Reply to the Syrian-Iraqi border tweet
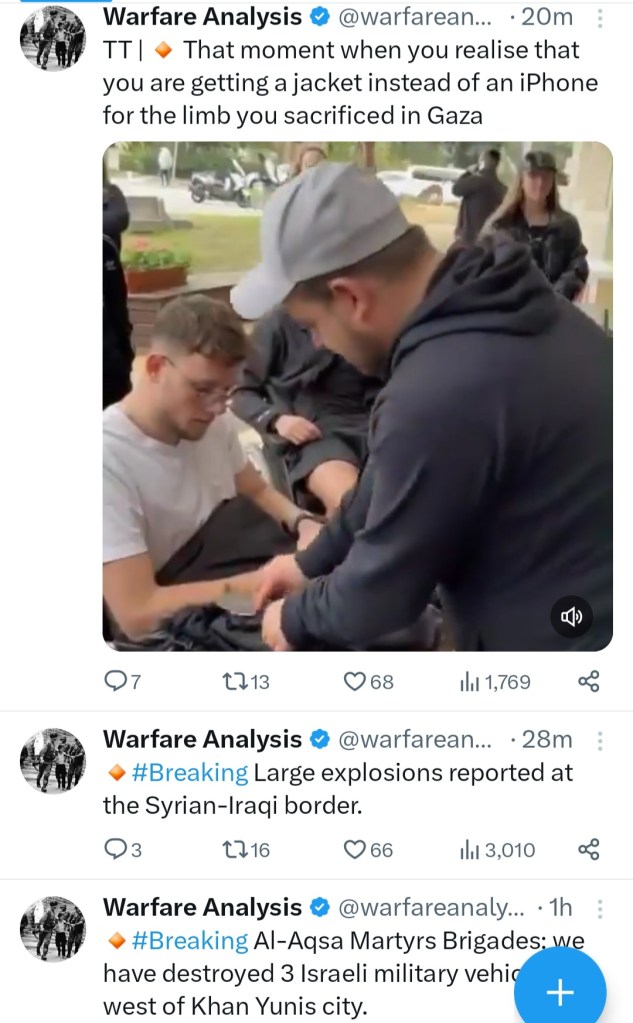The height and width of the screenshot is (1023, 633). pyautogui.click(x=116, y=850)
